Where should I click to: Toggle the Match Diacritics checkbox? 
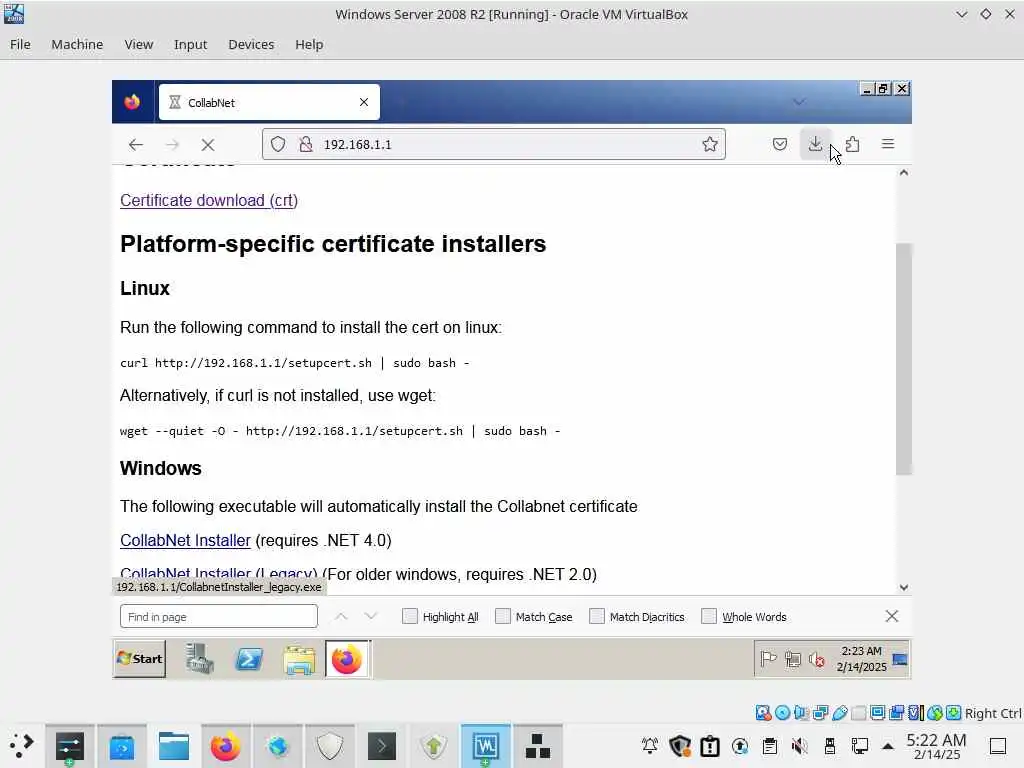597,616
